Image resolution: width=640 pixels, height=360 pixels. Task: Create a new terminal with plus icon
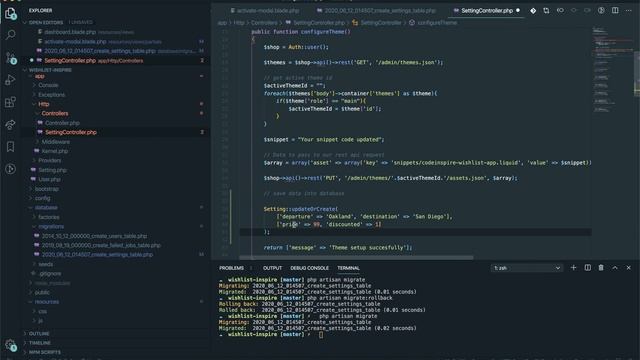pyautogui.click(x=573, y=268)
